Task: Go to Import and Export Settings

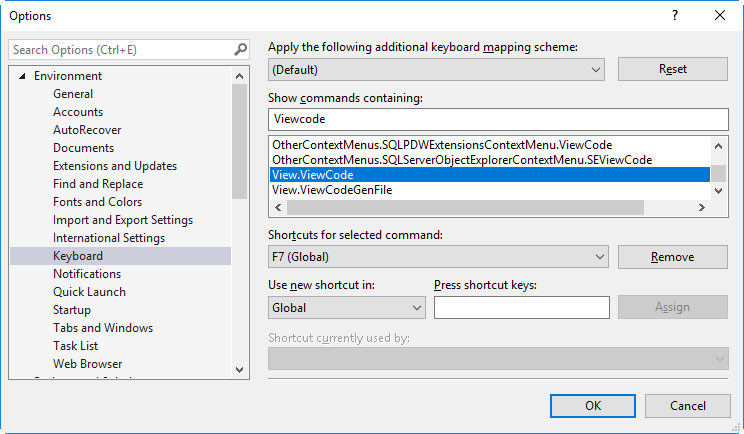Action: [x=123, y=220]
